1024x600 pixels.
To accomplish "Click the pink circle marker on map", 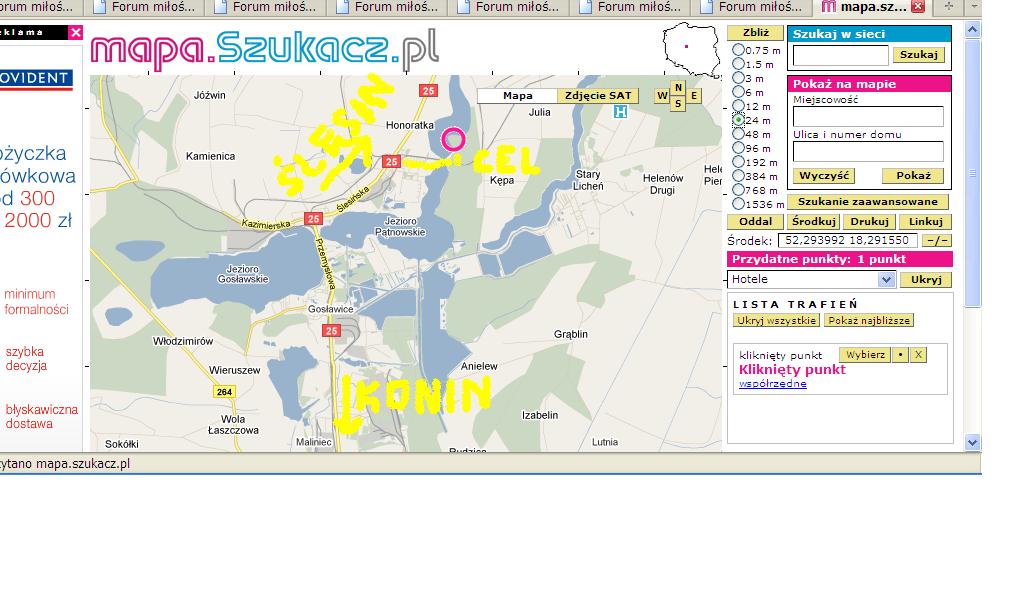I will point(453,139).
